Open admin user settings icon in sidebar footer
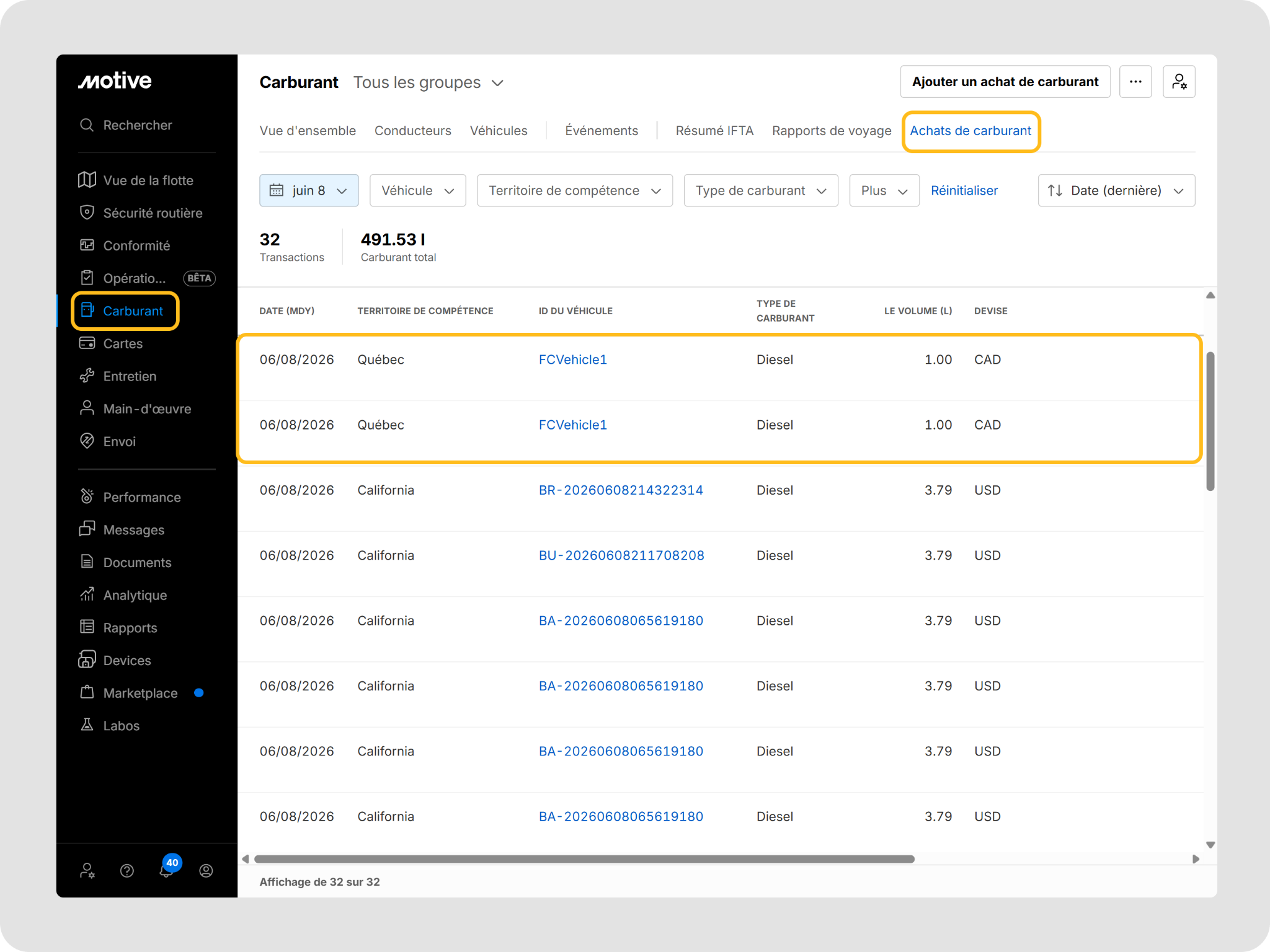The width and height of the screenshot is (1270, 952). coord(87,871)
